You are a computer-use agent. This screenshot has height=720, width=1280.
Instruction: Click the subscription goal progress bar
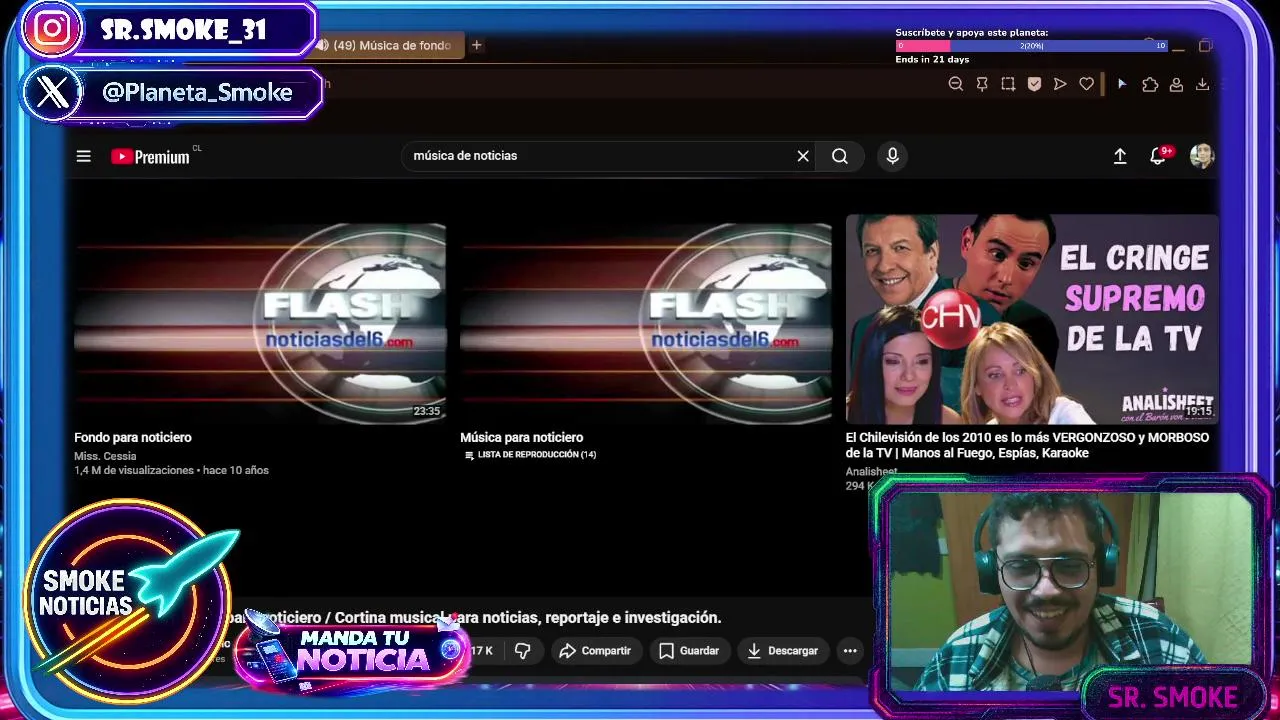coord(1032,46)
